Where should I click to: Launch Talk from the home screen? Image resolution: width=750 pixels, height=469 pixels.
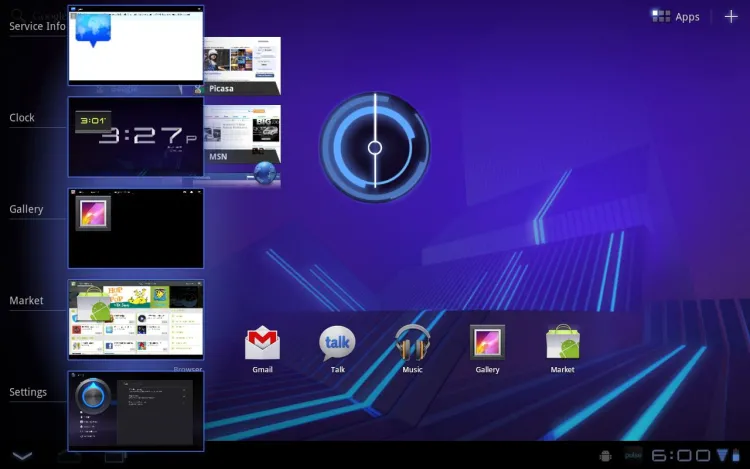pyautogui.click(x=337, y=344)
